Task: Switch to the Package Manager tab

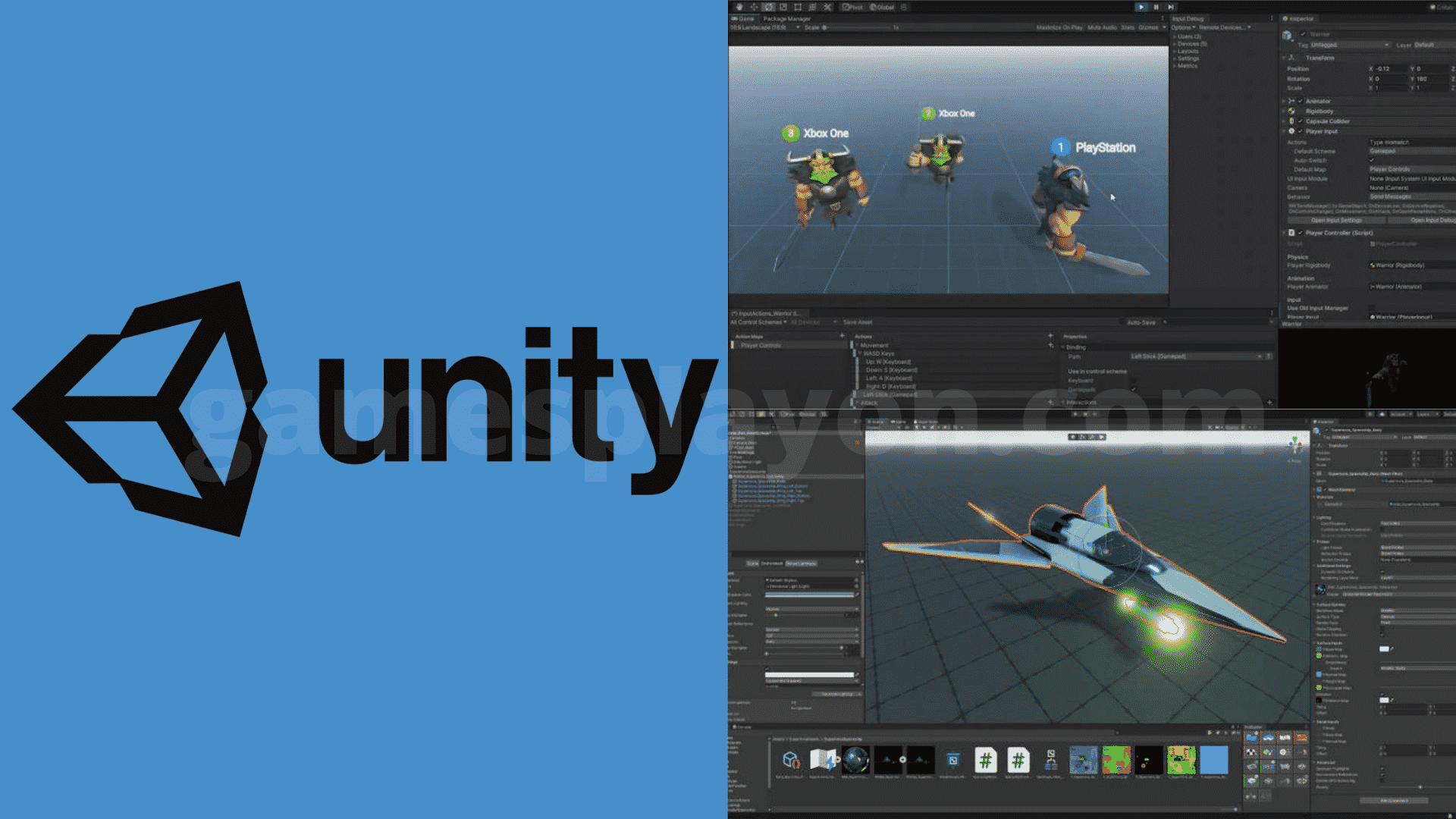Action: pos(787,17)
